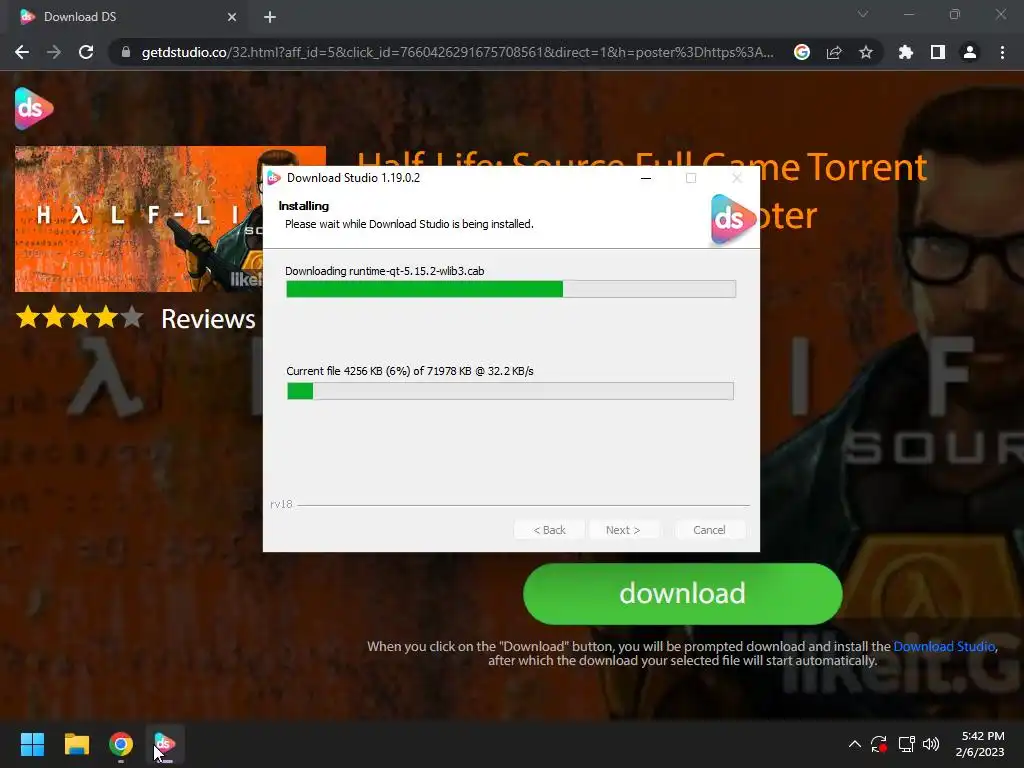Screen dimensions: 1024x768
Task: Switch to Chrome in taskbar
Action: [x=121, y=744]
